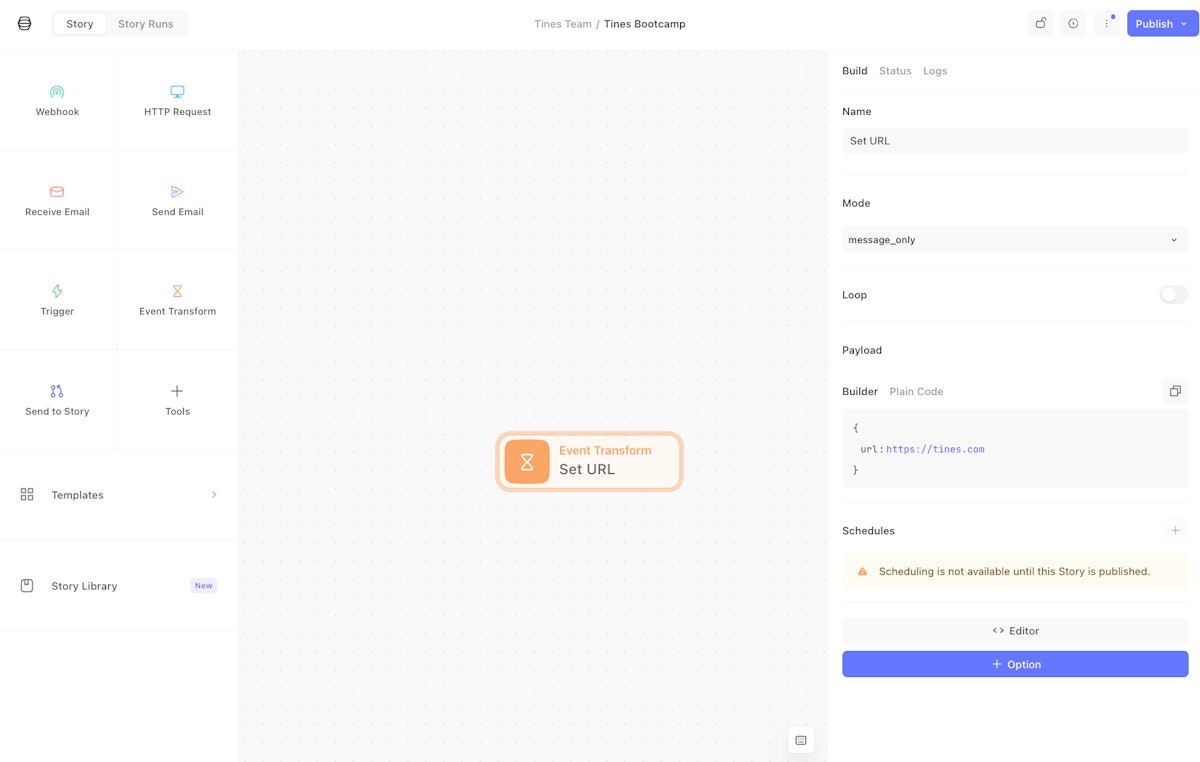Select the Trigger lightning icon
Viewport: 1200px width, 762px height.
click(57, 291)
